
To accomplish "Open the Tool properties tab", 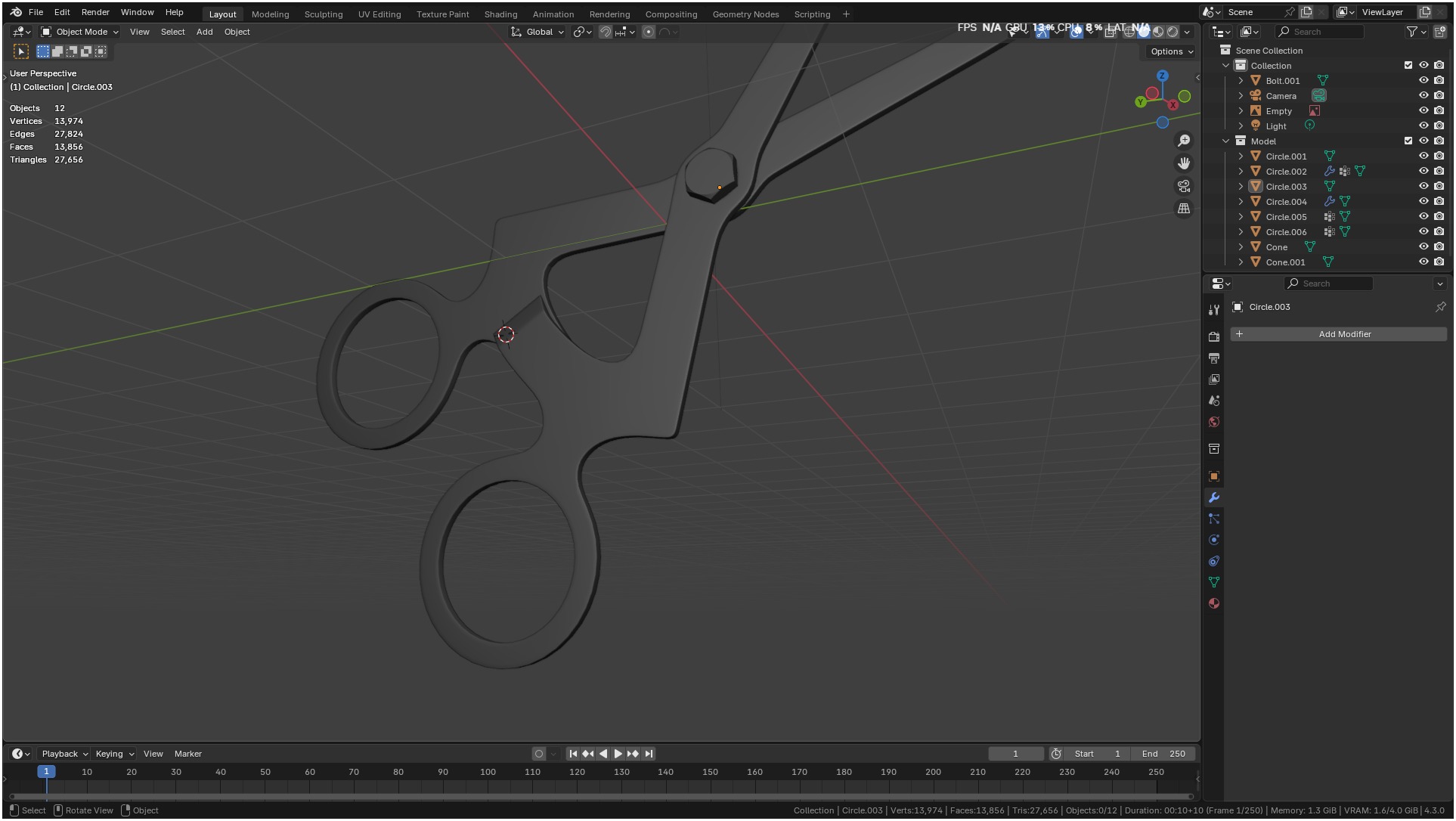I will (1214, 310).
